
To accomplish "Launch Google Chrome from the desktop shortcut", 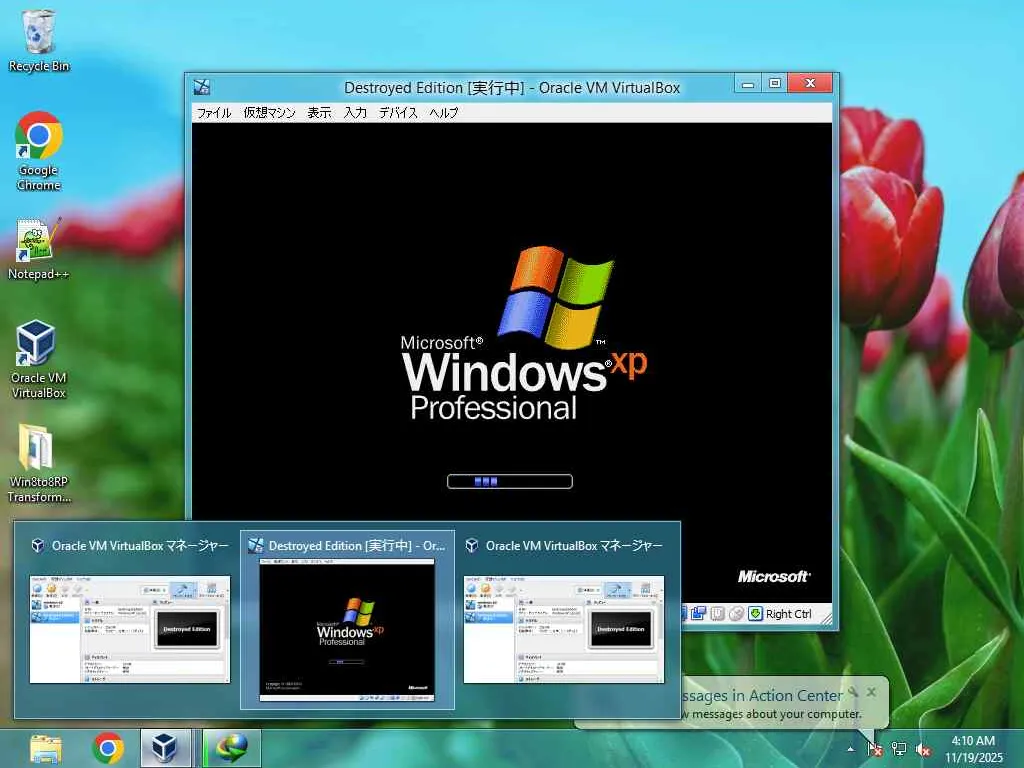I will [39, 151].
